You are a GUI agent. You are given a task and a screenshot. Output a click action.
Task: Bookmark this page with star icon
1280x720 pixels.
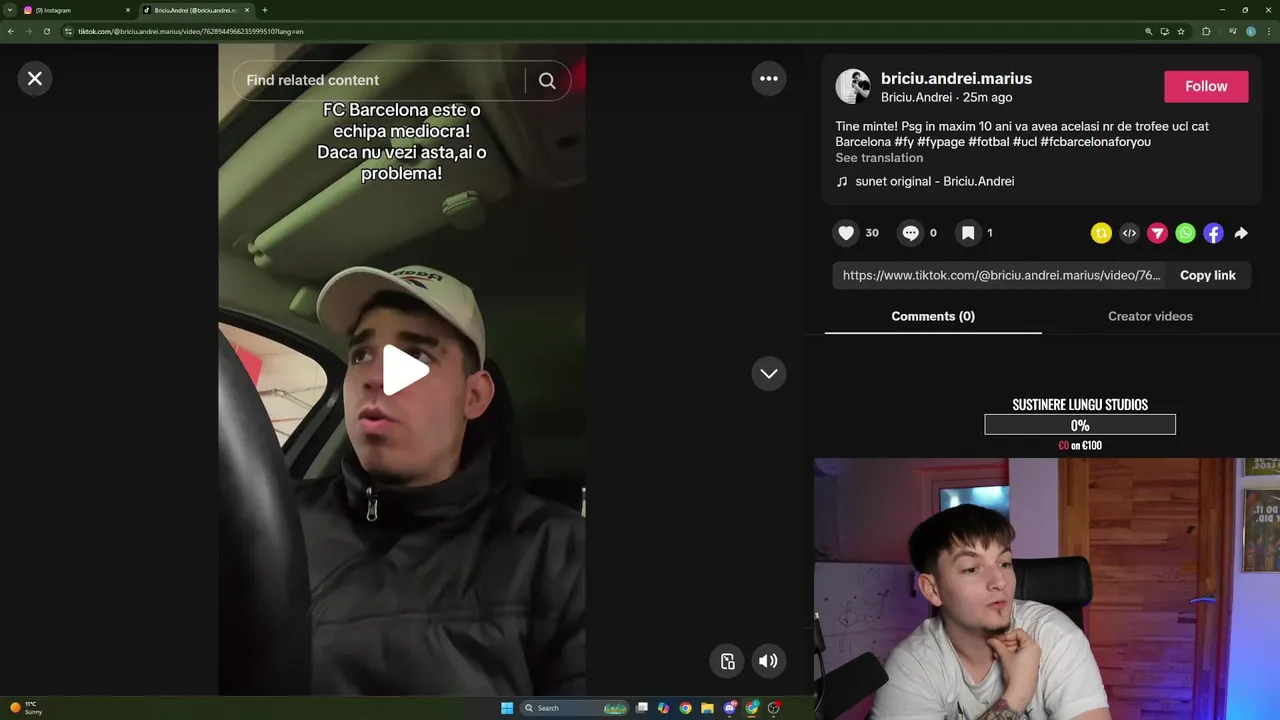pos(1181,31)
